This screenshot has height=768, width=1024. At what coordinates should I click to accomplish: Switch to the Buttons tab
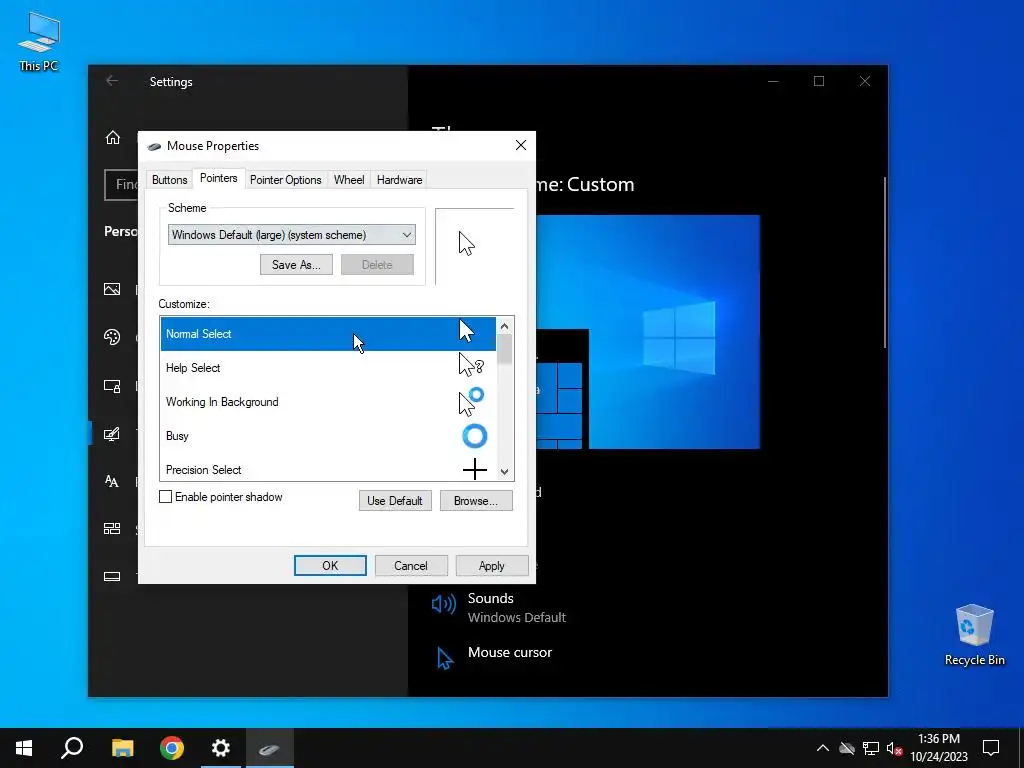(170, 180)
